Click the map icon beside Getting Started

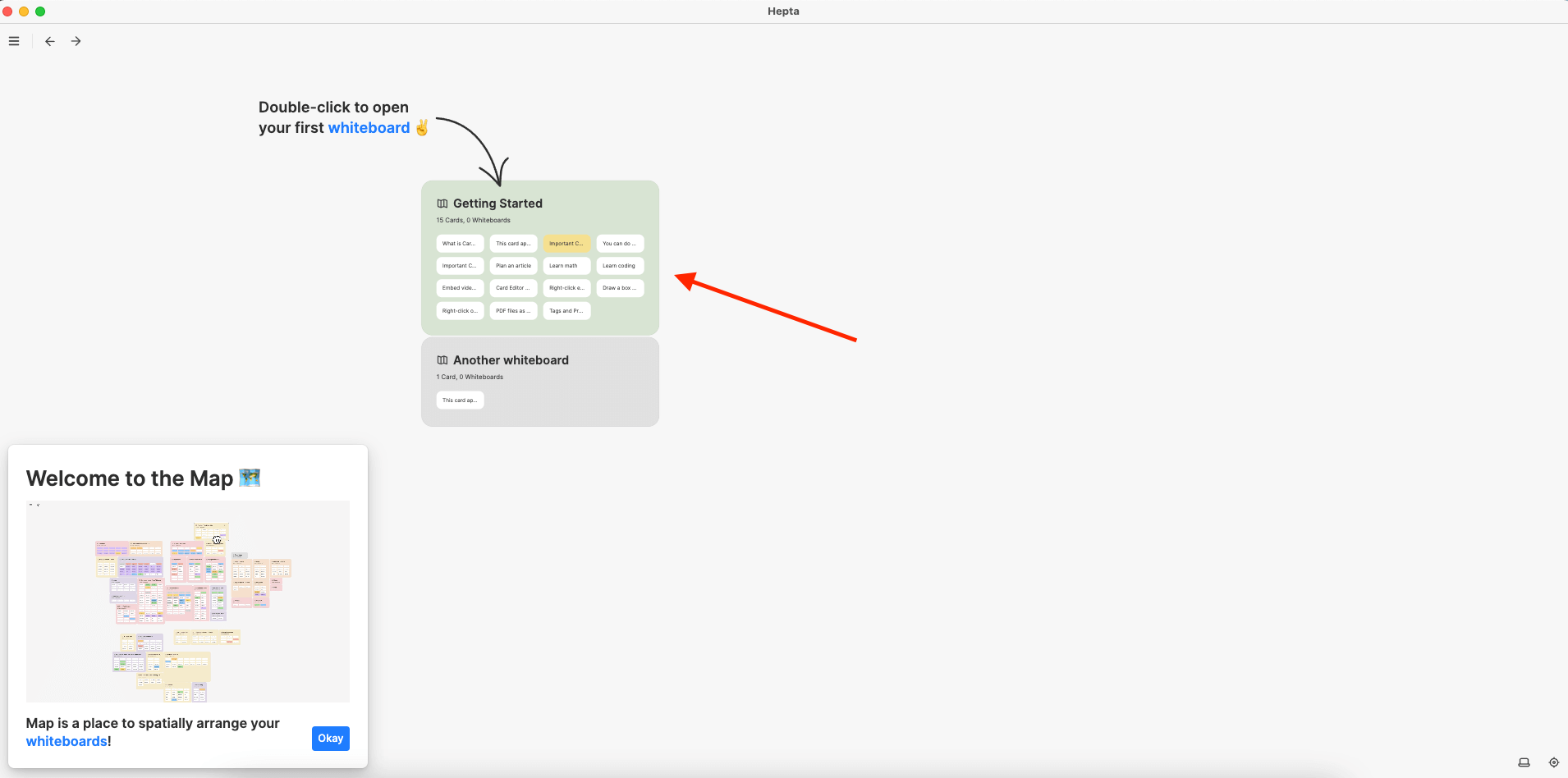442,204
